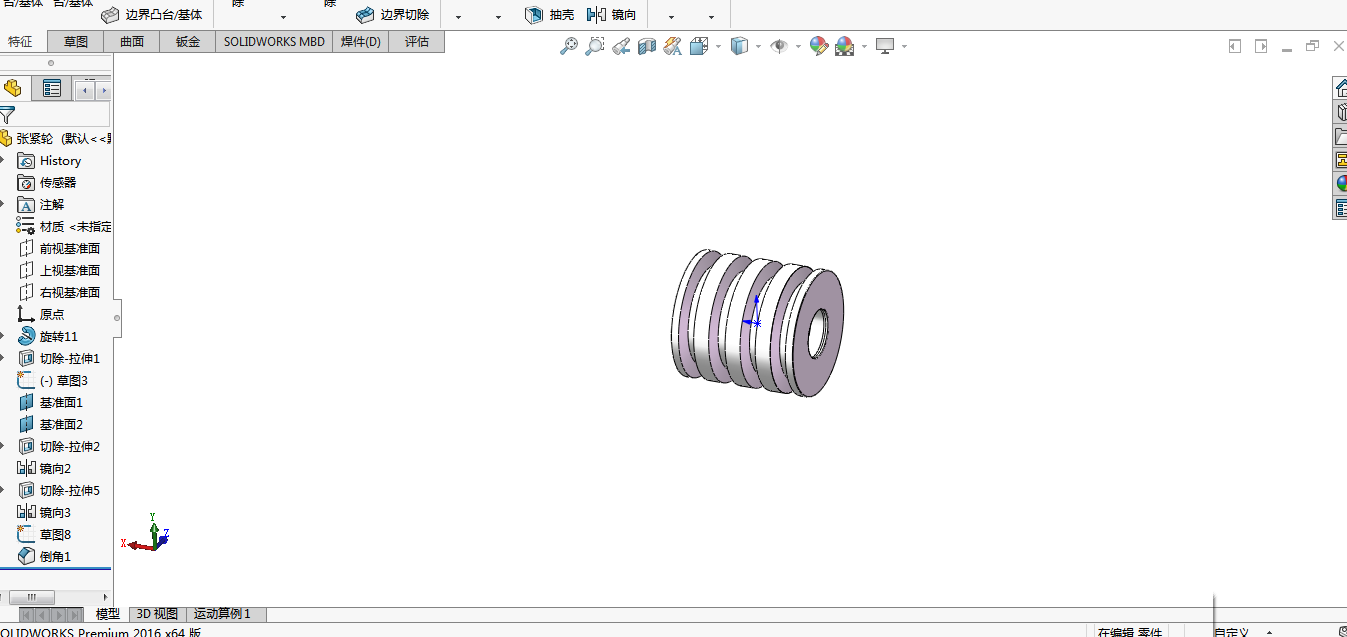Switch to the 评估 Evaluate tab
This screenshot has width=1347, height=637.
tap(416, 42)
